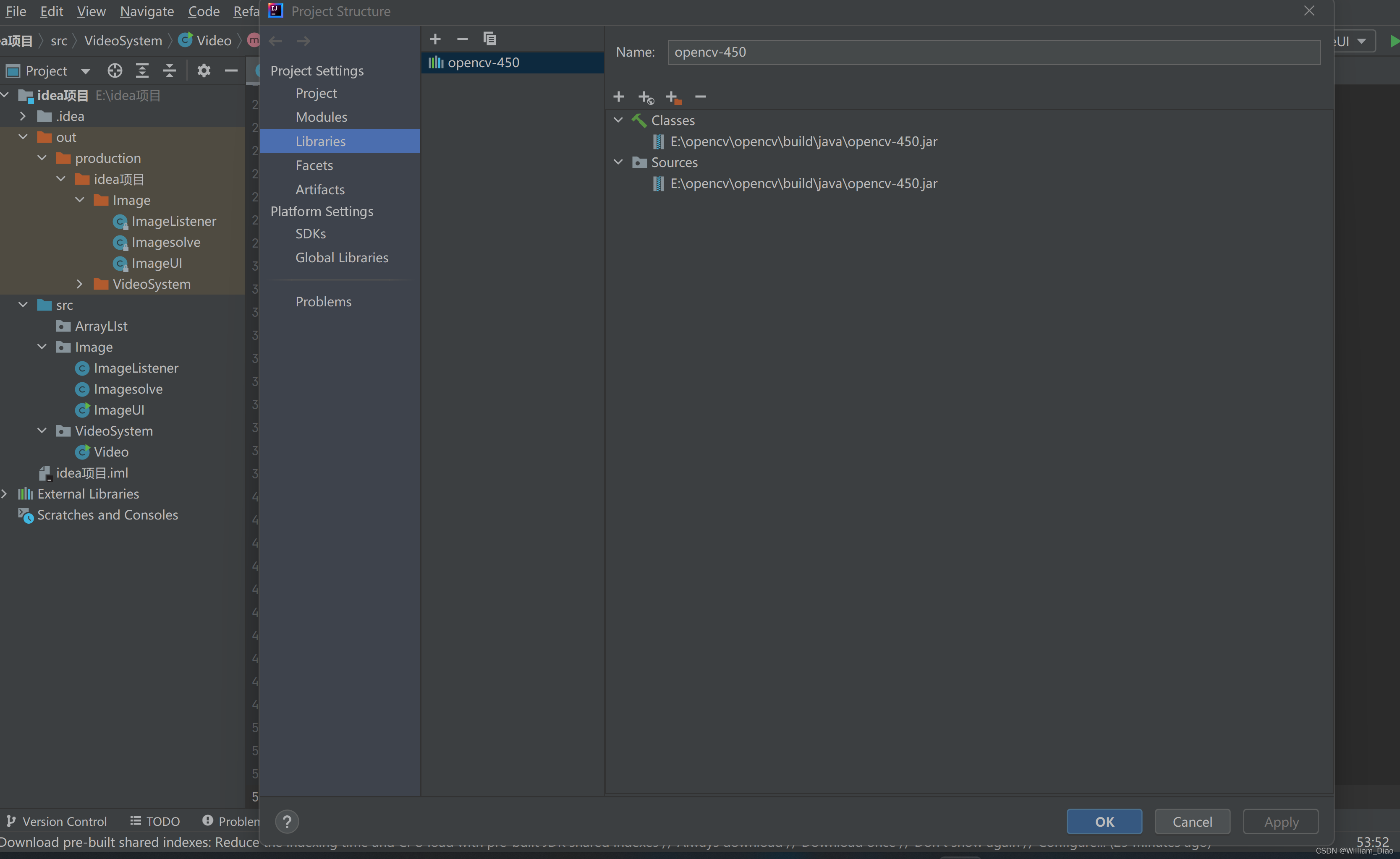1400x859 pixels.
Task: Select Modules in Project Settings
Action: [321, 117]
